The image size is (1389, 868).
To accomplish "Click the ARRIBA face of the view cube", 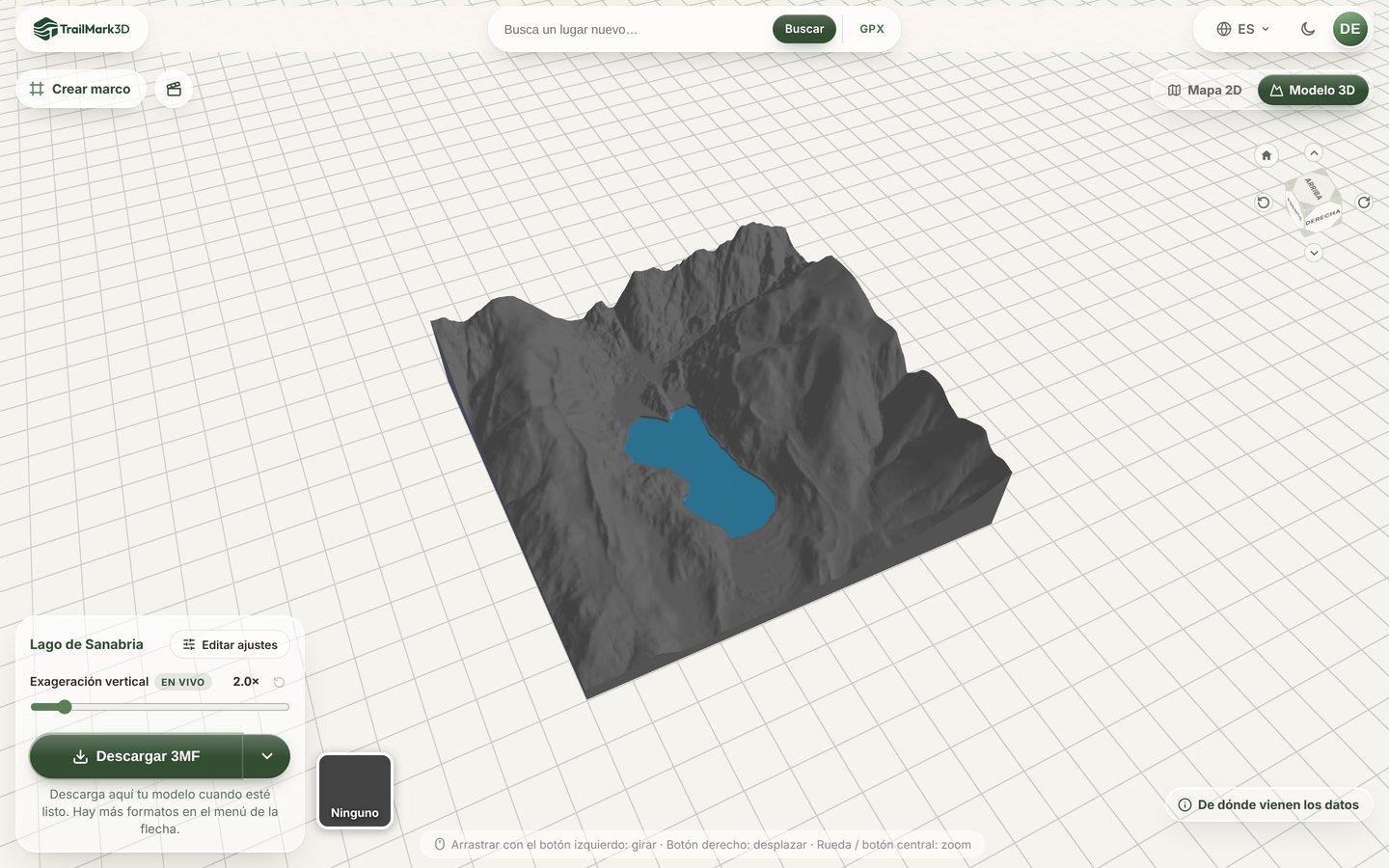I will [1314, 187].
